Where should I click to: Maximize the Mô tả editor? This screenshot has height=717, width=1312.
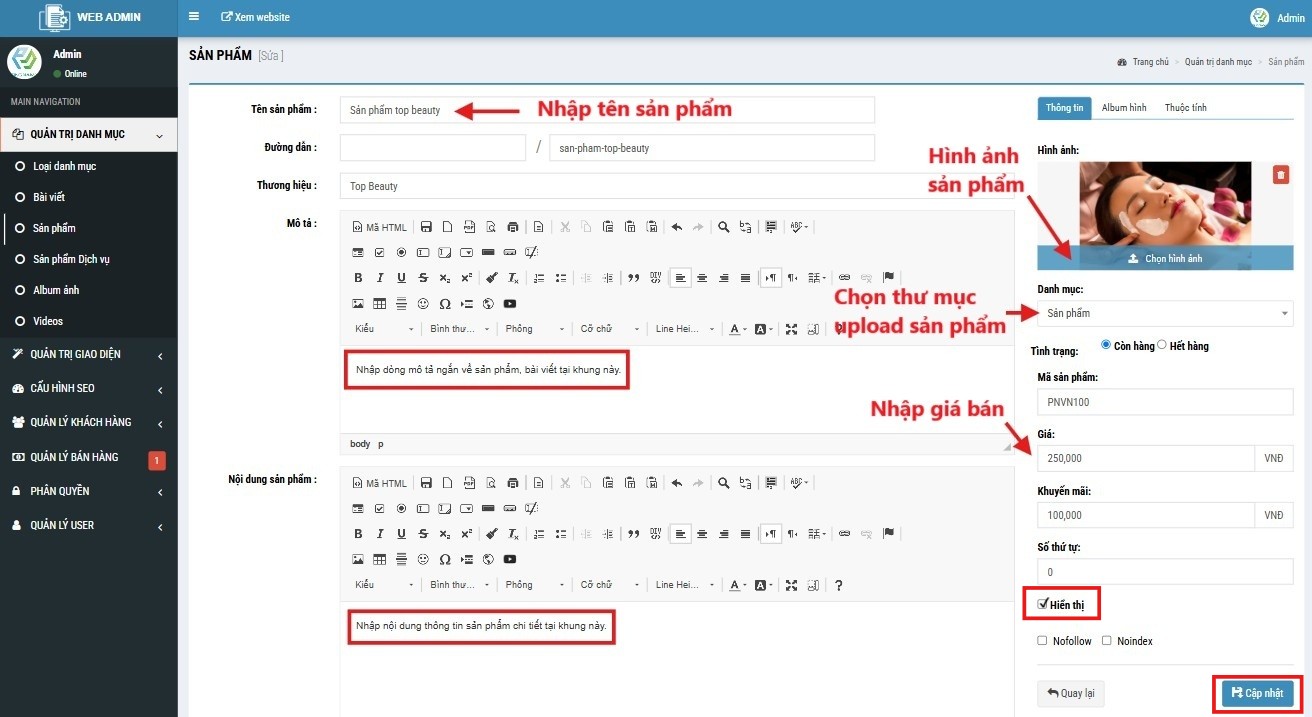(x=791, y=329)
